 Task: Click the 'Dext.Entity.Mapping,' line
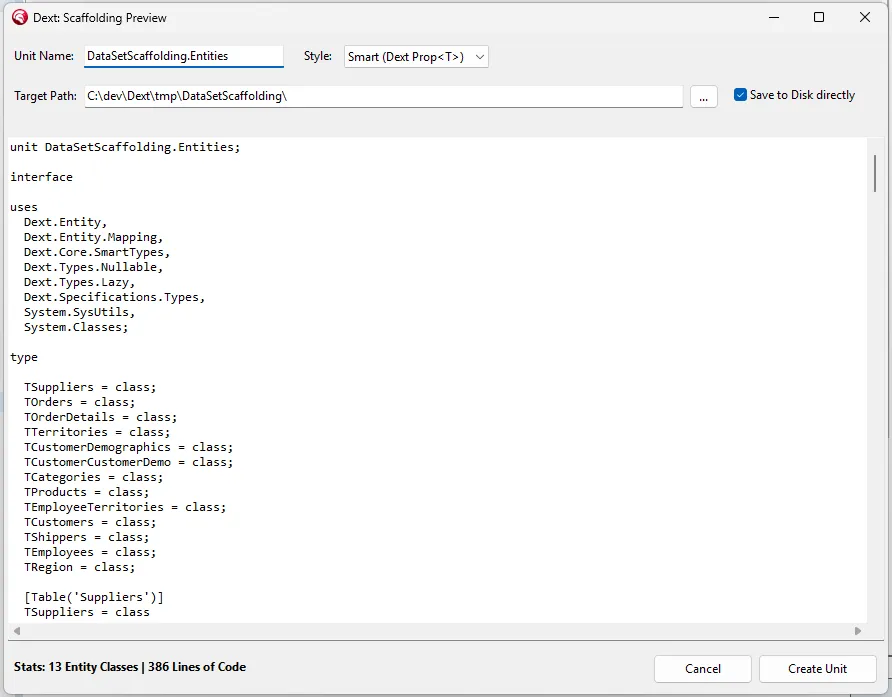click(93, 237)
